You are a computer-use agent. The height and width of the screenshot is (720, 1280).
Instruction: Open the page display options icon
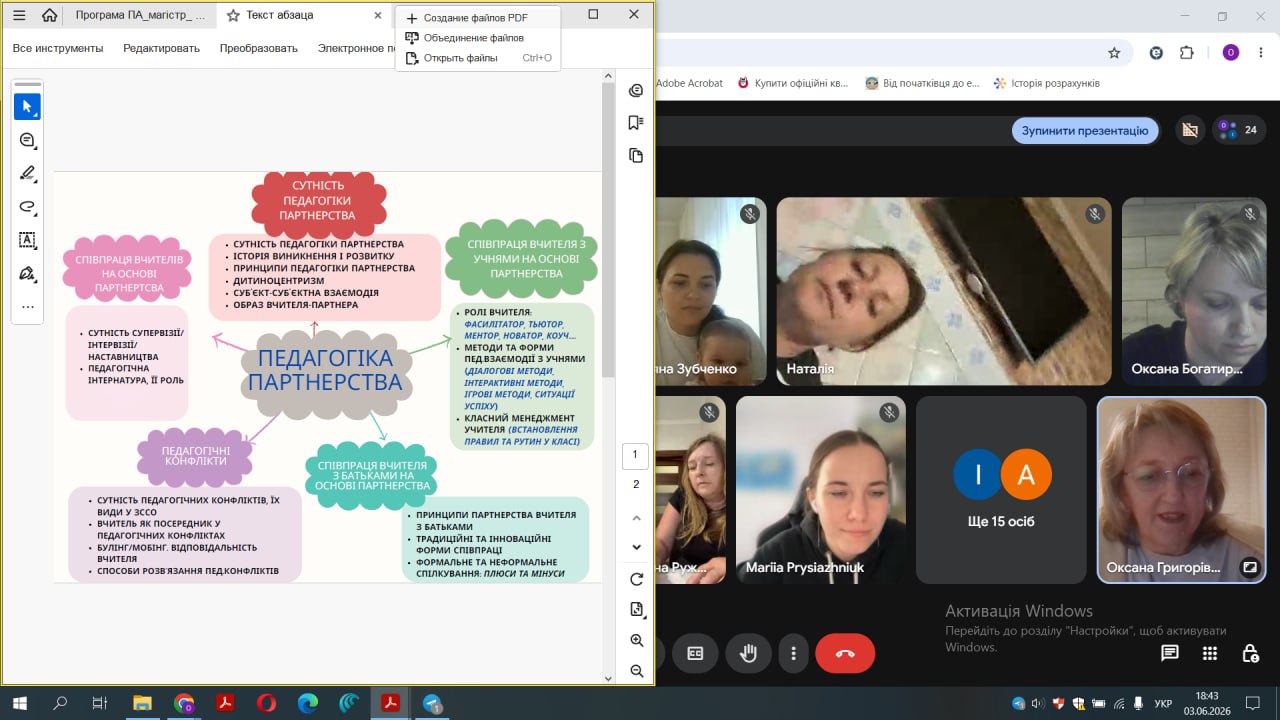636,609
